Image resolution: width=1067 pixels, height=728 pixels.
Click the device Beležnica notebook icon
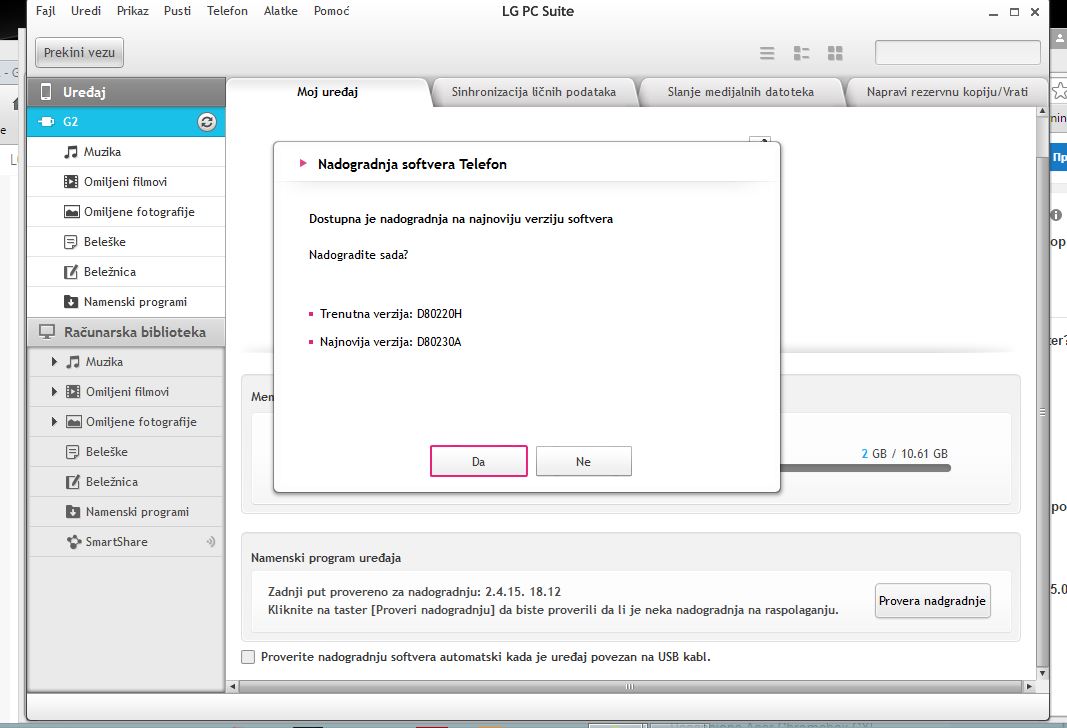tap(71, 271)
